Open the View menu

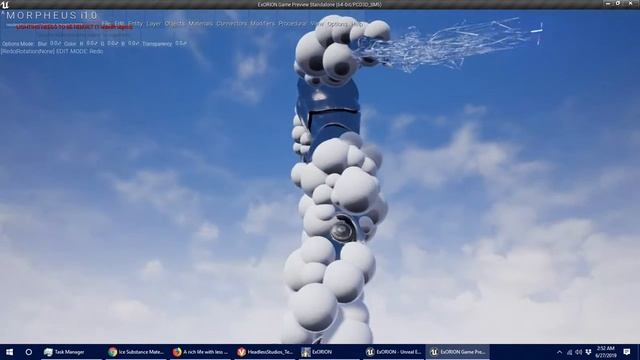click(x=317, y=24)
